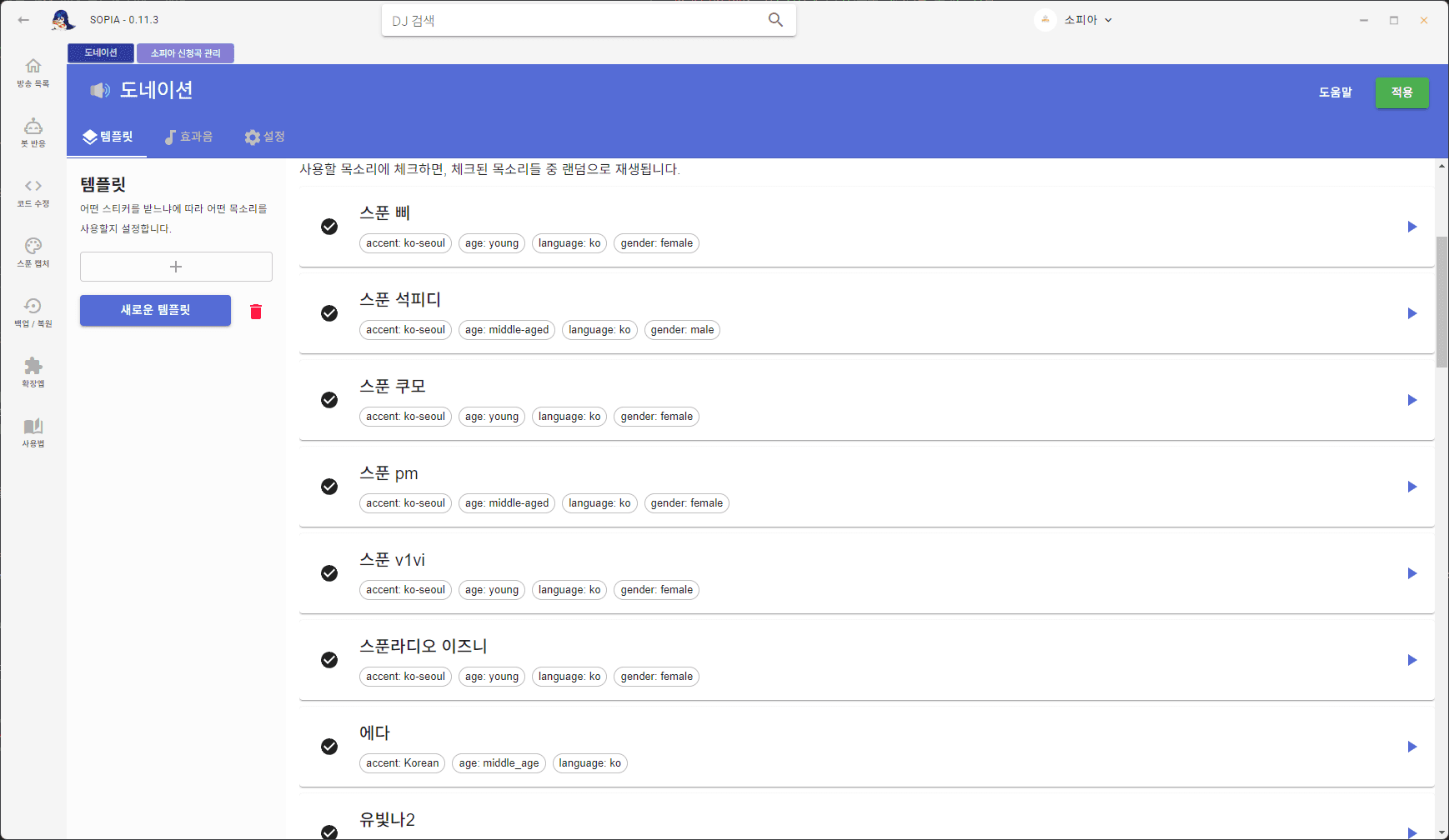Delete template with red trash icon
Screen dimensions: 1449x840
coord(256,312)
